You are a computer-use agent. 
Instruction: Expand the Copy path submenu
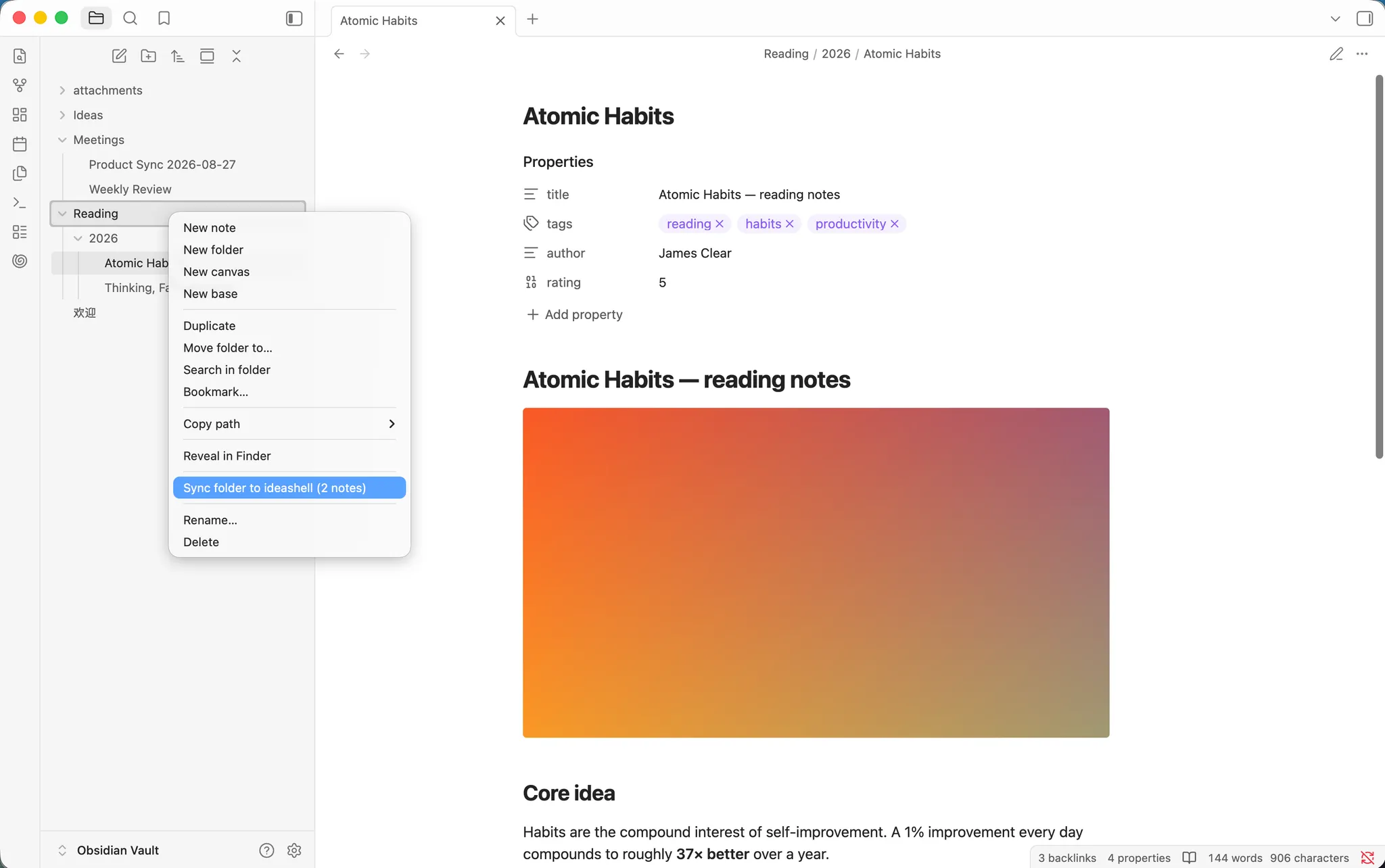[x=289, y=424]
